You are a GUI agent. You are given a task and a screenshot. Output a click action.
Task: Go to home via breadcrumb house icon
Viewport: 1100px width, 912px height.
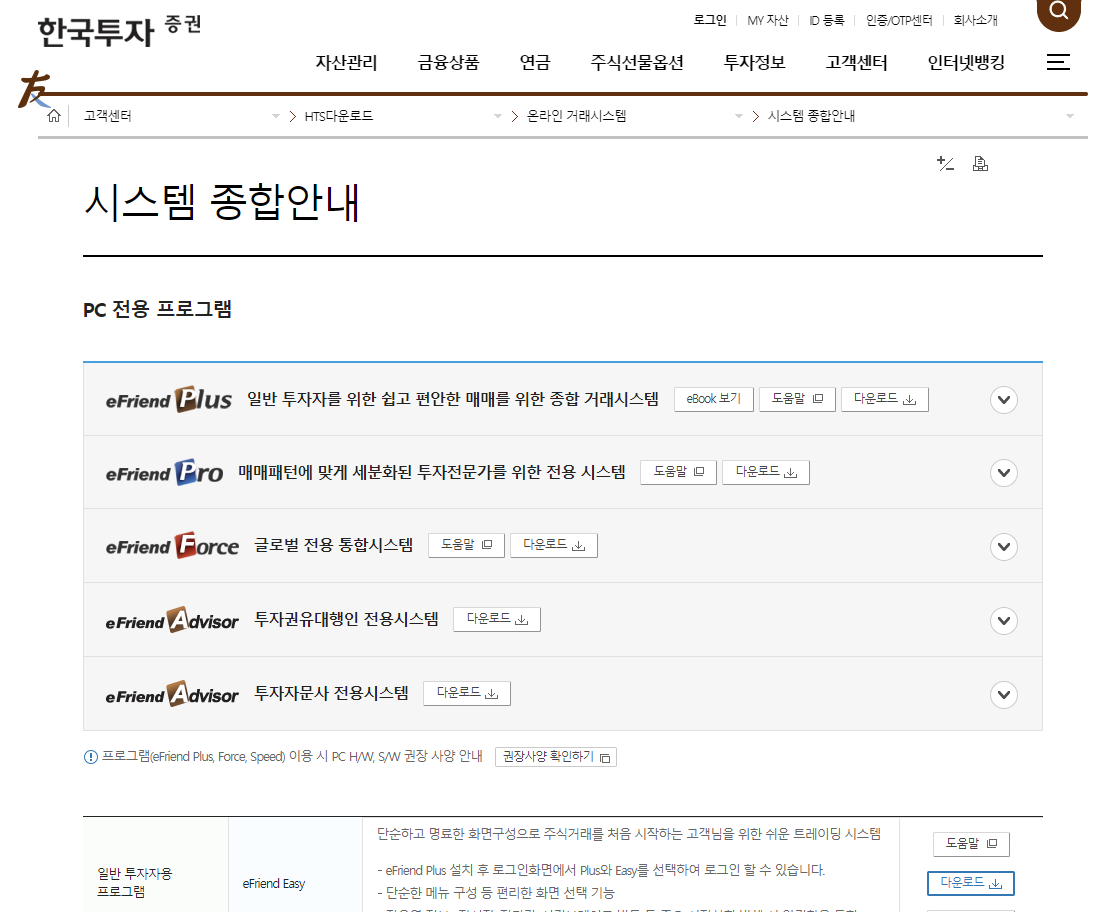(x=54, y=116)
